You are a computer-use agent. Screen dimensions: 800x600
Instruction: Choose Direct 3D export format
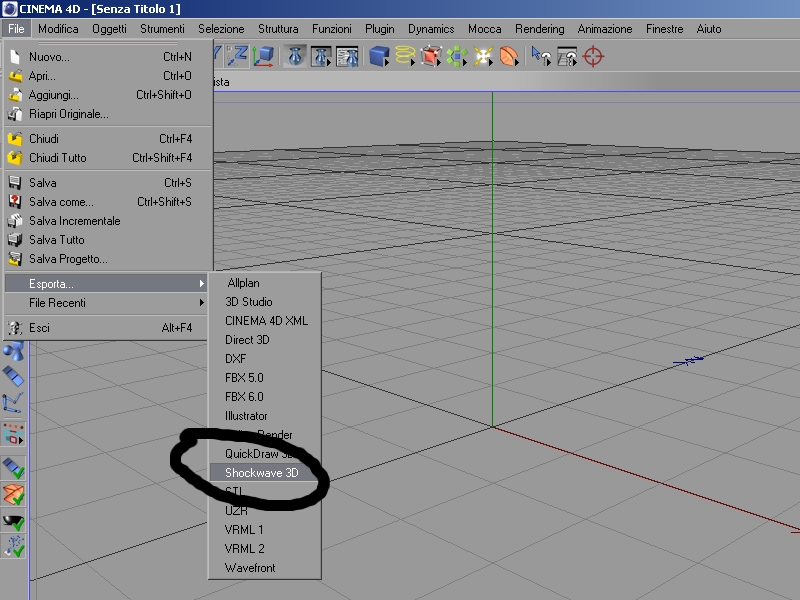[x=265, y=340]
